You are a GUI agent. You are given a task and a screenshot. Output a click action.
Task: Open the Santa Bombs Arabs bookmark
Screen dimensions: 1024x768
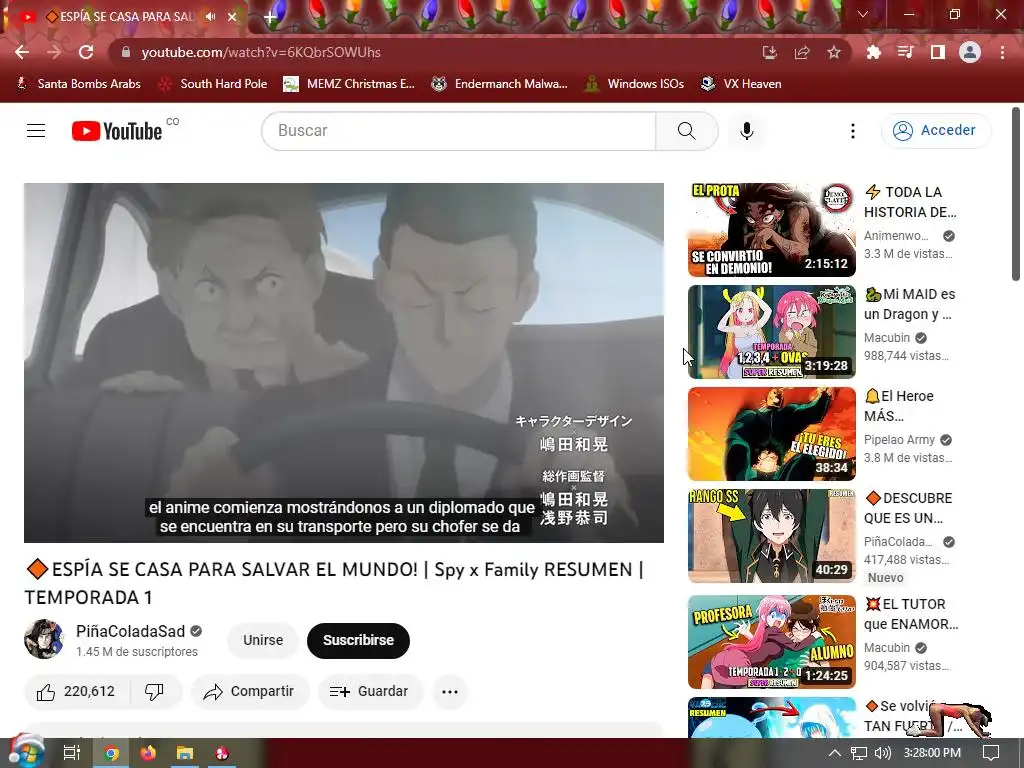tap(78, 84)
